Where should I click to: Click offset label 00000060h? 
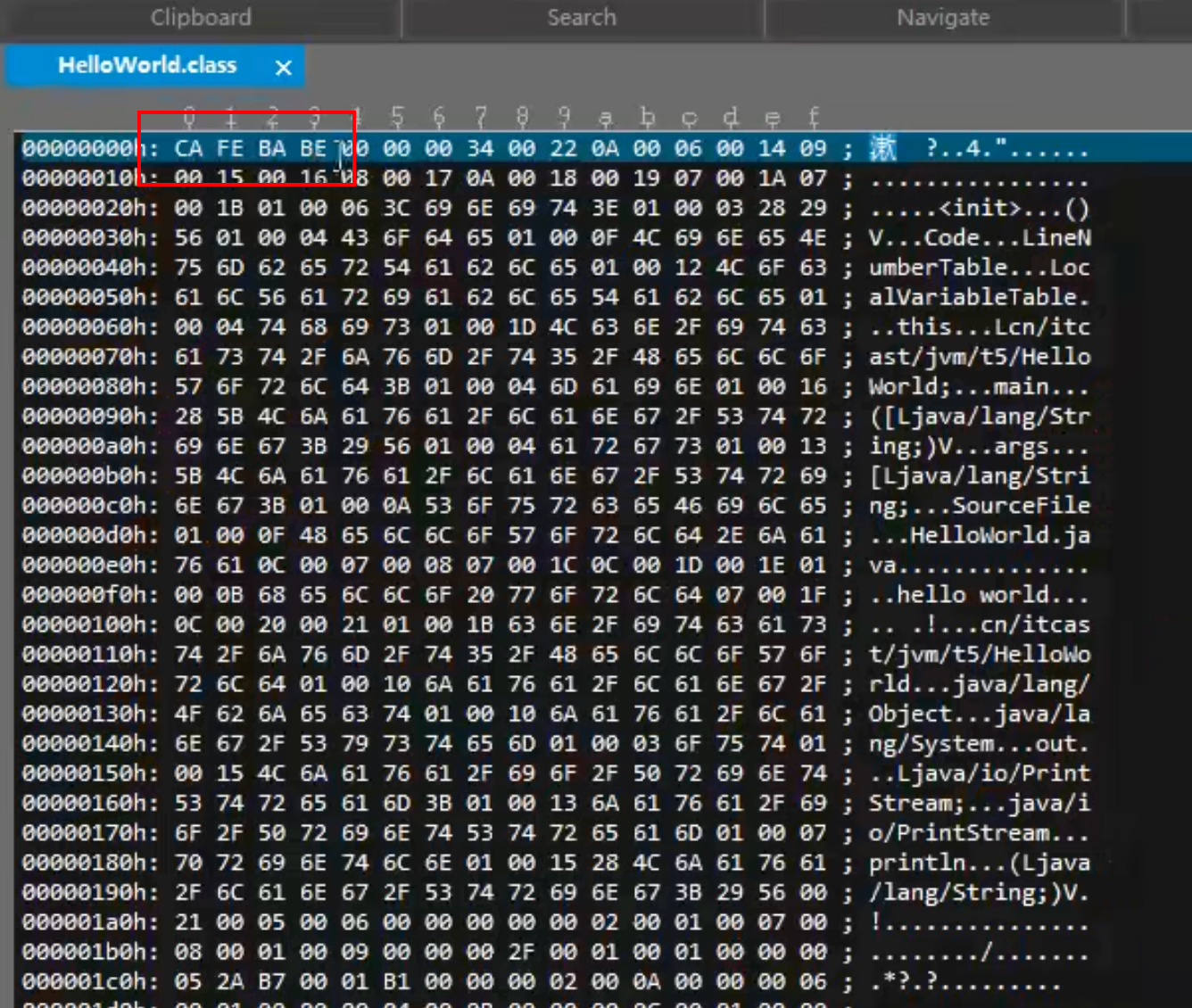coord(90,327)
